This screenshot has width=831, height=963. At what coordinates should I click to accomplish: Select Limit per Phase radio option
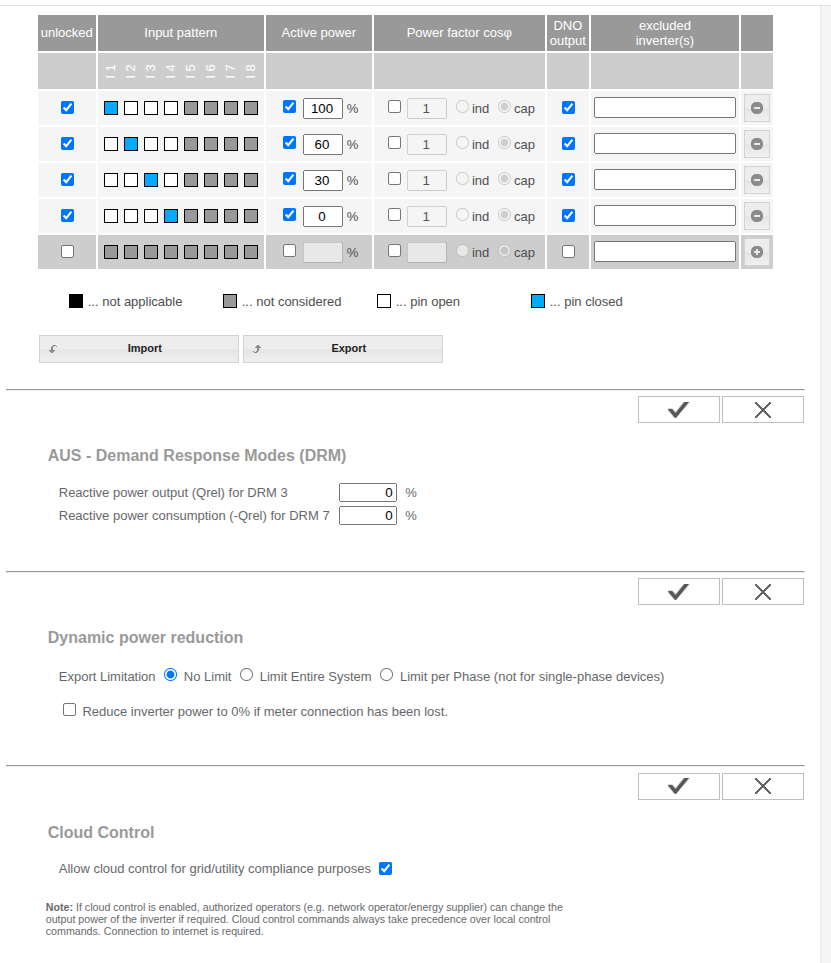(387, 676)
